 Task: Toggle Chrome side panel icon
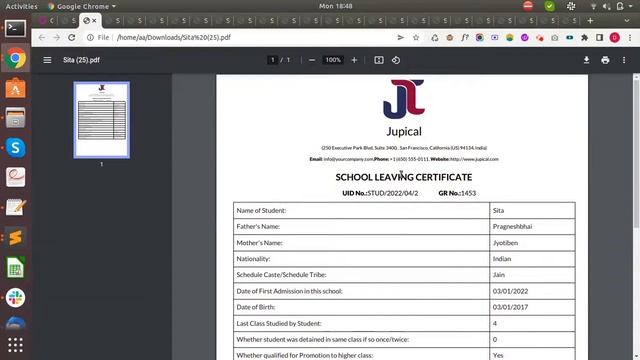[x=599, y=38]
